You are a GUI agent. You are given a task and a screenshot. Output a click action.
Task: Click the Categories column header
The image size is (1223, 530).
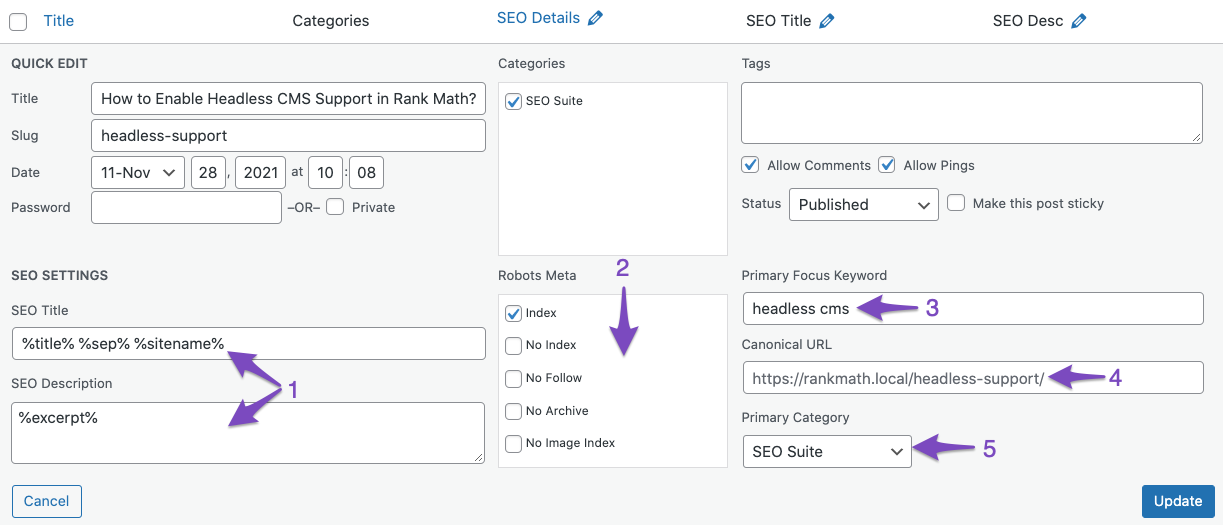coord(331,21)
